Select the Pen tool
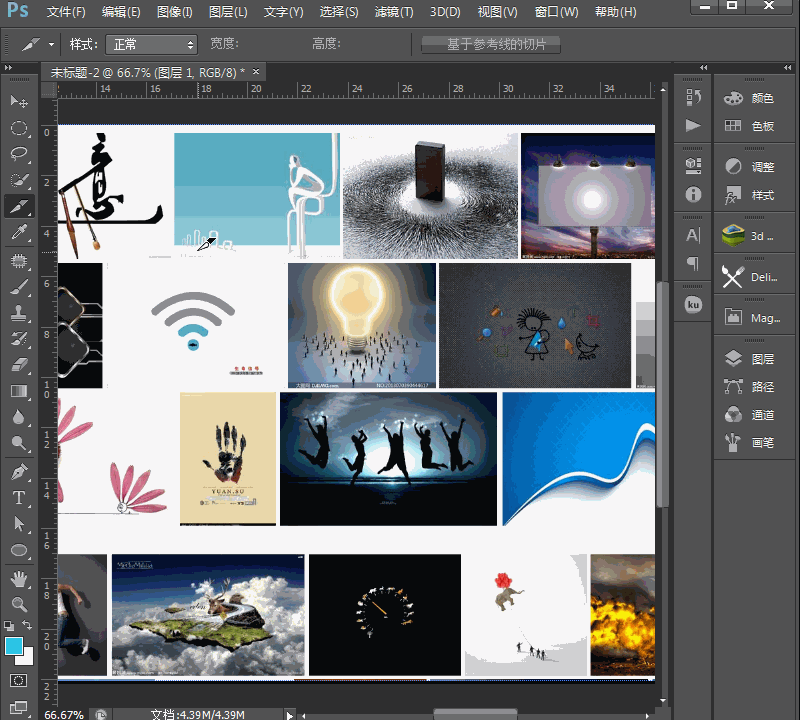 [x=19, y=472]
